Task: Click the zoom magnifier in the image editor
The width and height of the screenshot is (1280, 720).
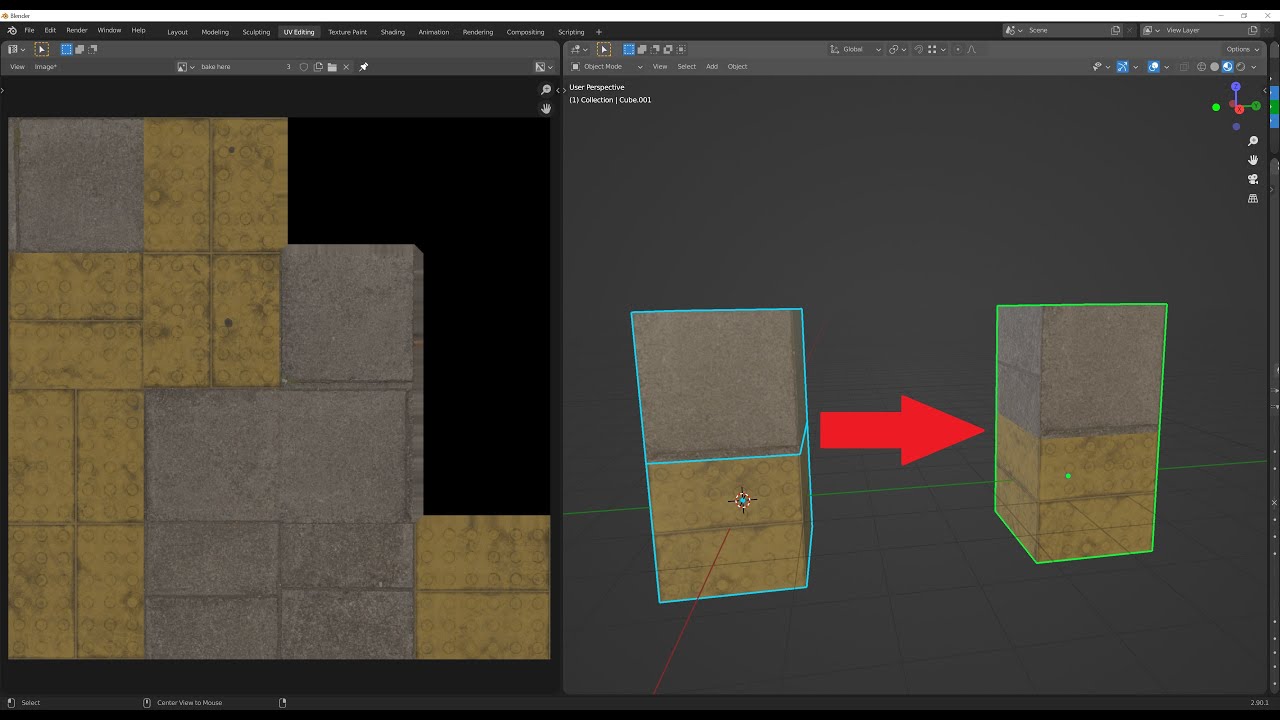Action: pyautogui.click(x=546, y=89)
